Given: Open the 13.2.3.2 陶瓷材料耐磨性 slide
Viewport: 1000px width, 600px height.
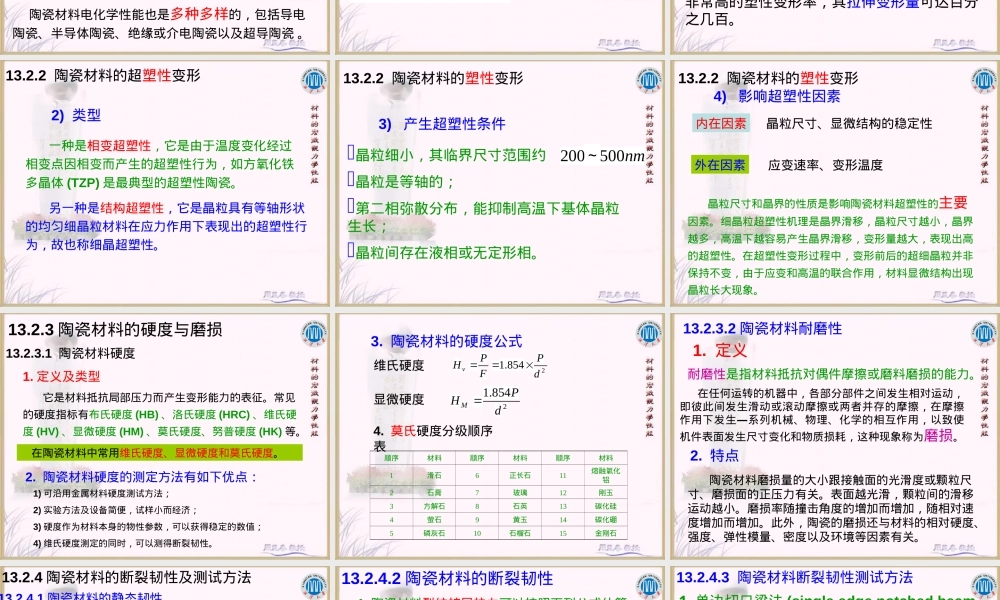Looking at the screenshot, I should click(x=835, y=435).
